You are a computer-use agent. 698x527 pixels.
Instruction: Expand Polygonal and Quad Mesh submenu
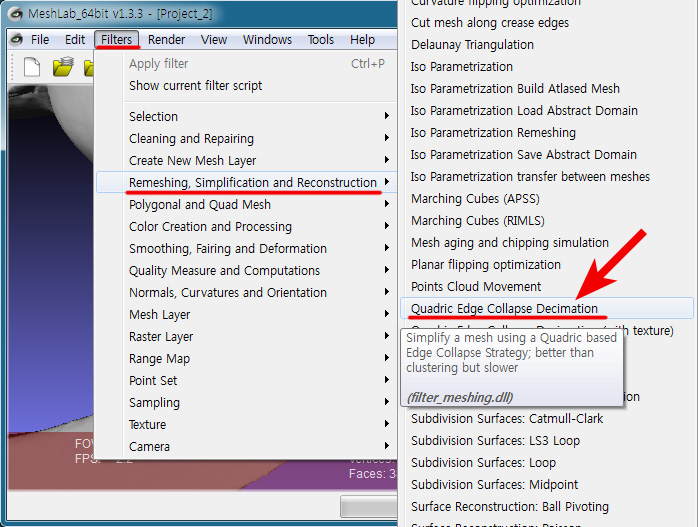(246, 205)
